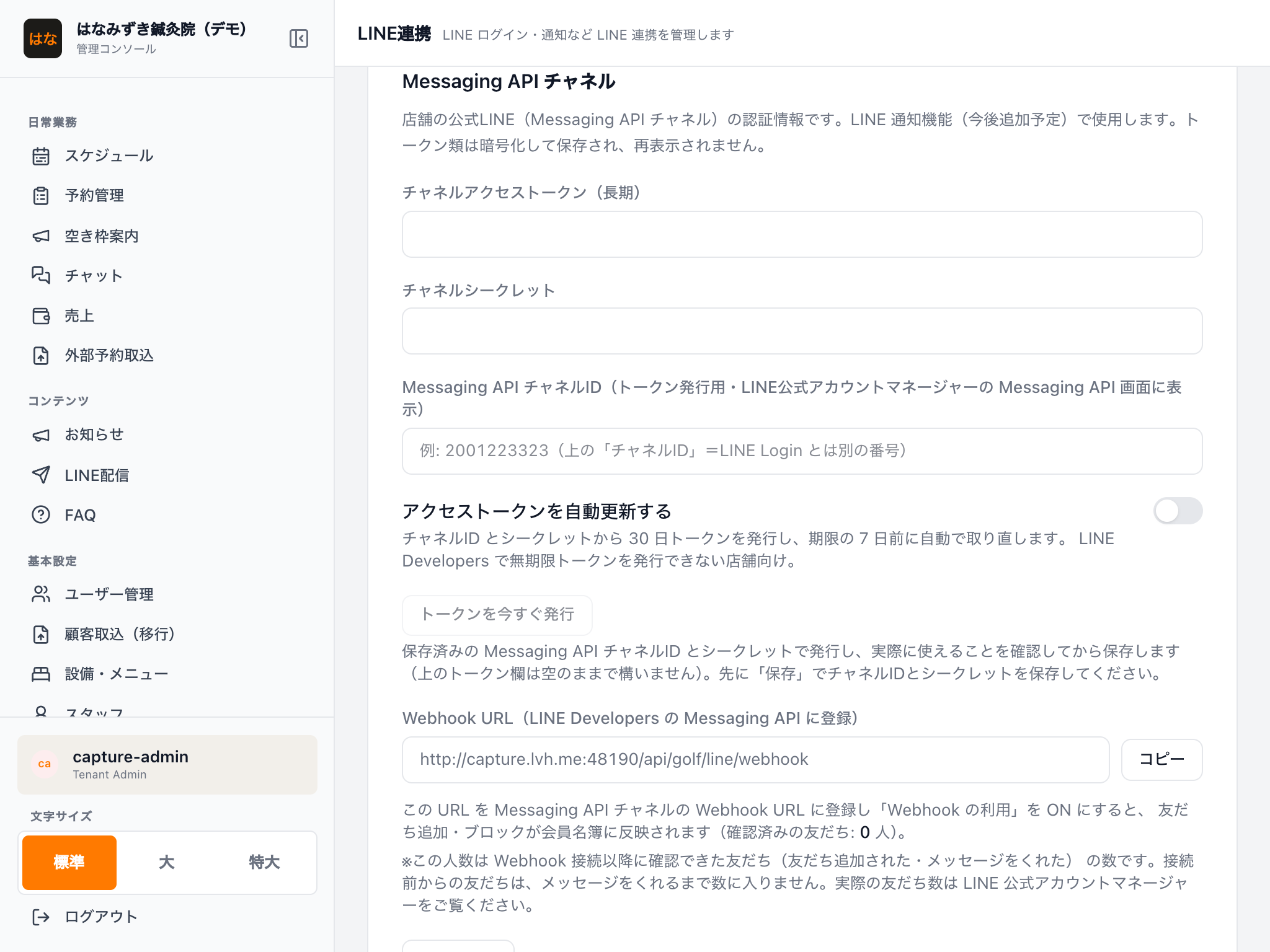Focus the Messaging API チャネルID field
Viewport: 1270px width, 952px height.
click(802, 451)
